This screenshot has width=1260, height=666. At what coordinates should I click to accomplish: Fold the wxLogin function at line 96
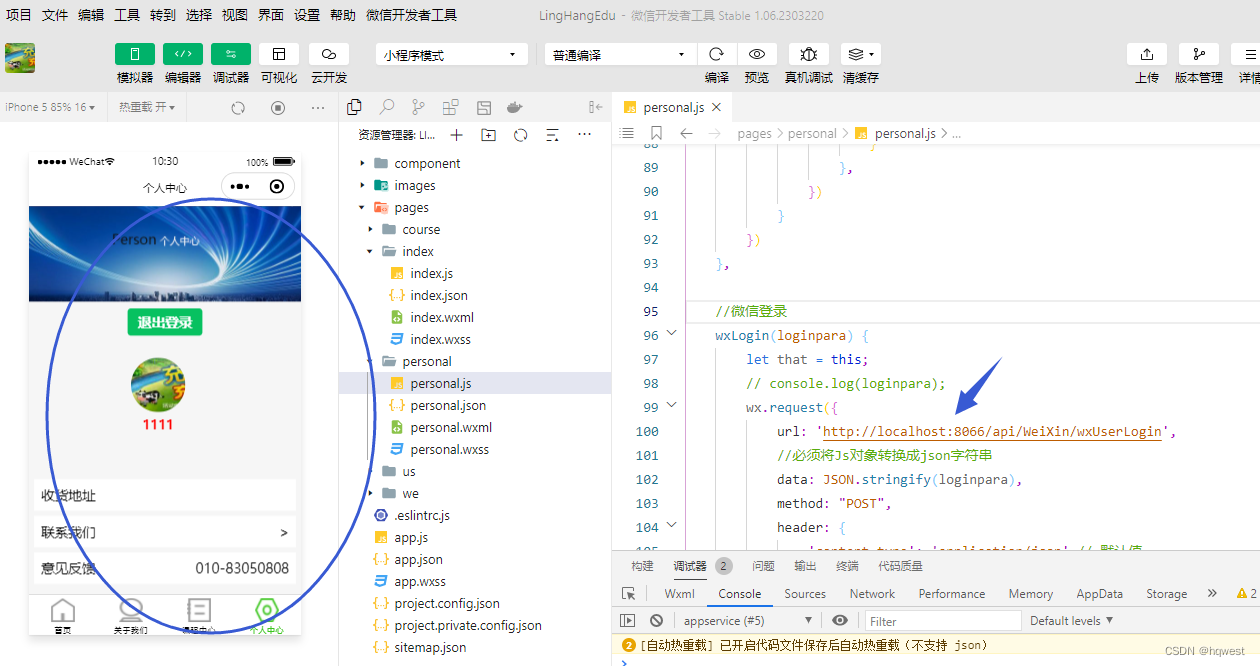point(671,335)
